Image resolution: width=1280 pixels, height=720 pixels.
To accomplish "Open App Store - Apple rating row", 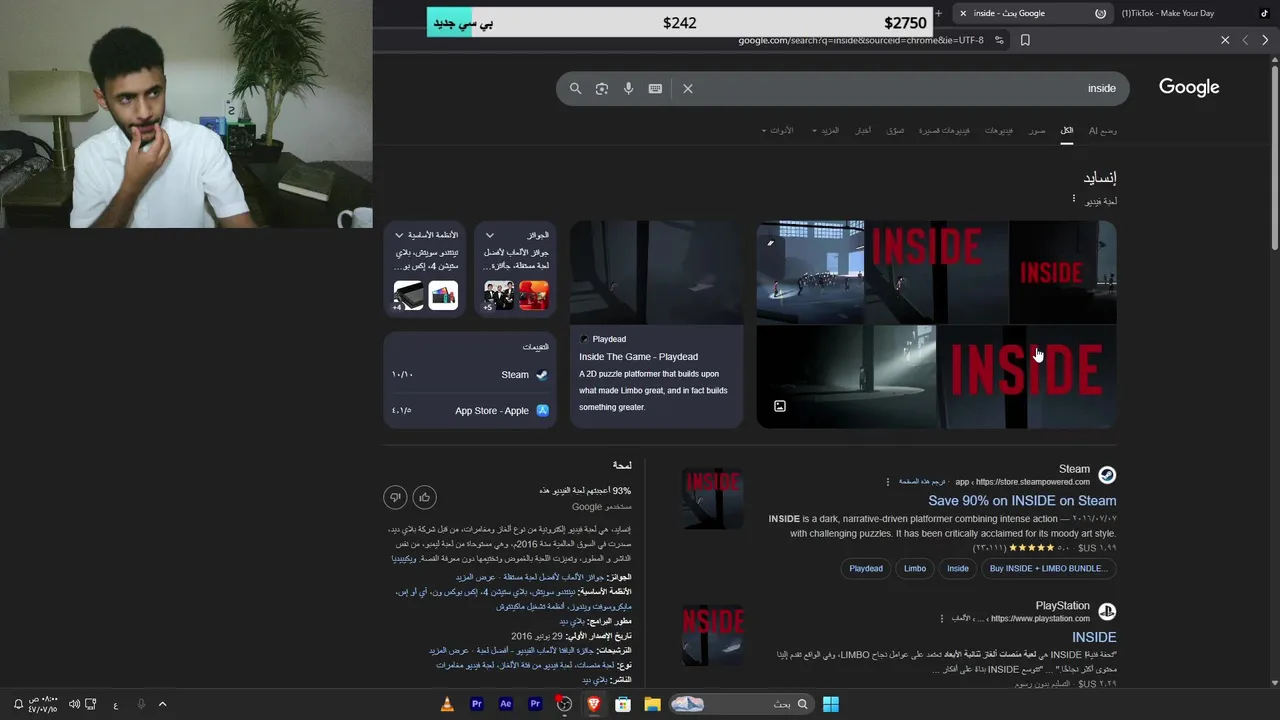I will pos(470,410).
